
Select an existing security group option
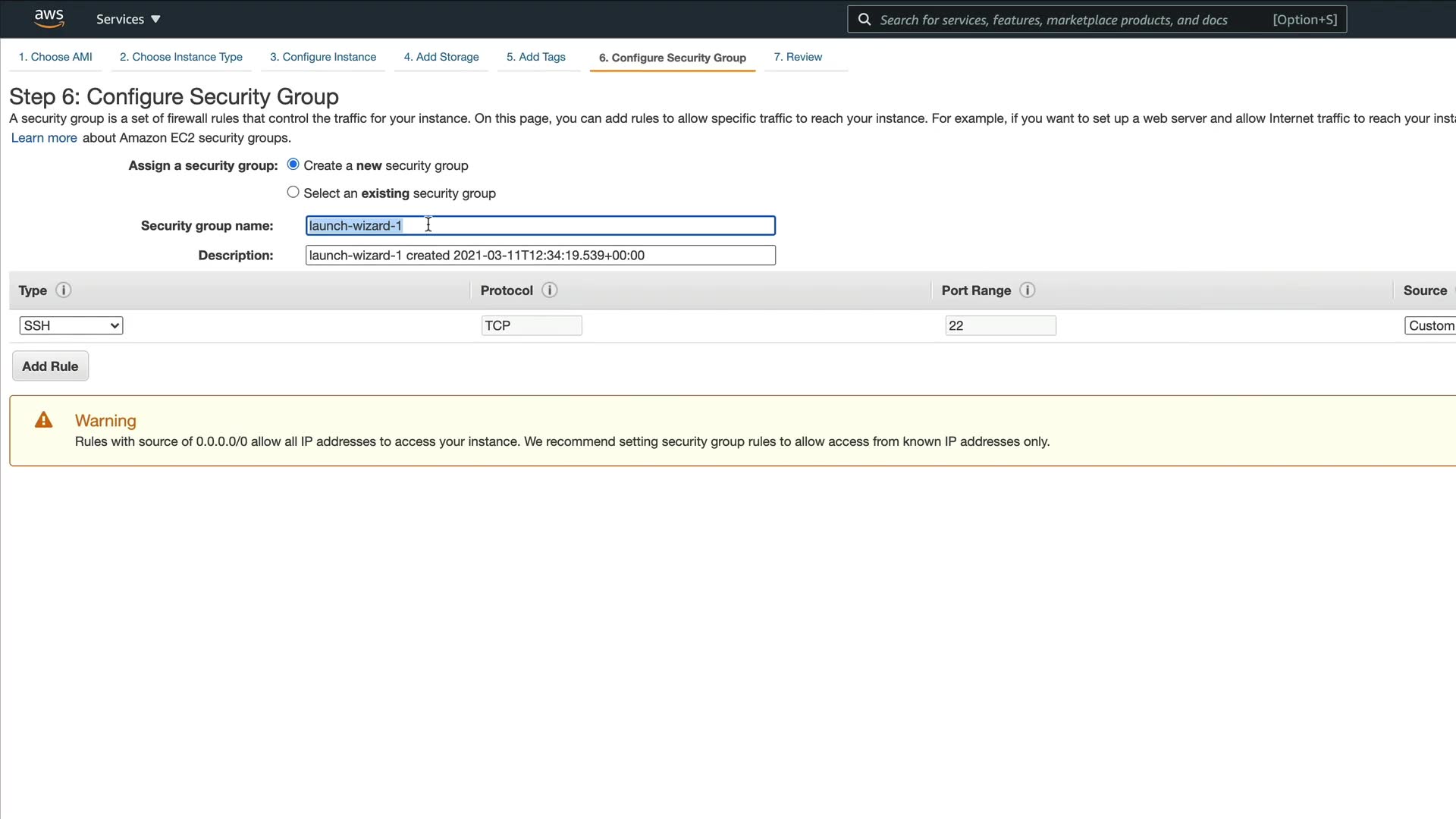pos(293,193)
